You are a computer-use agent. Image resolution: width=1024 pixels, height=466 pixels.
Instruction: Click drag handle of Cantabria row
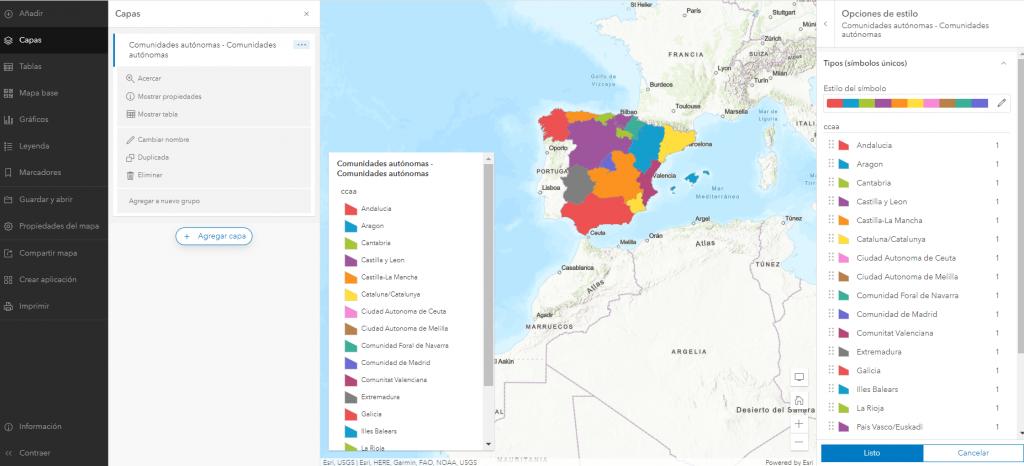point(831,183)
